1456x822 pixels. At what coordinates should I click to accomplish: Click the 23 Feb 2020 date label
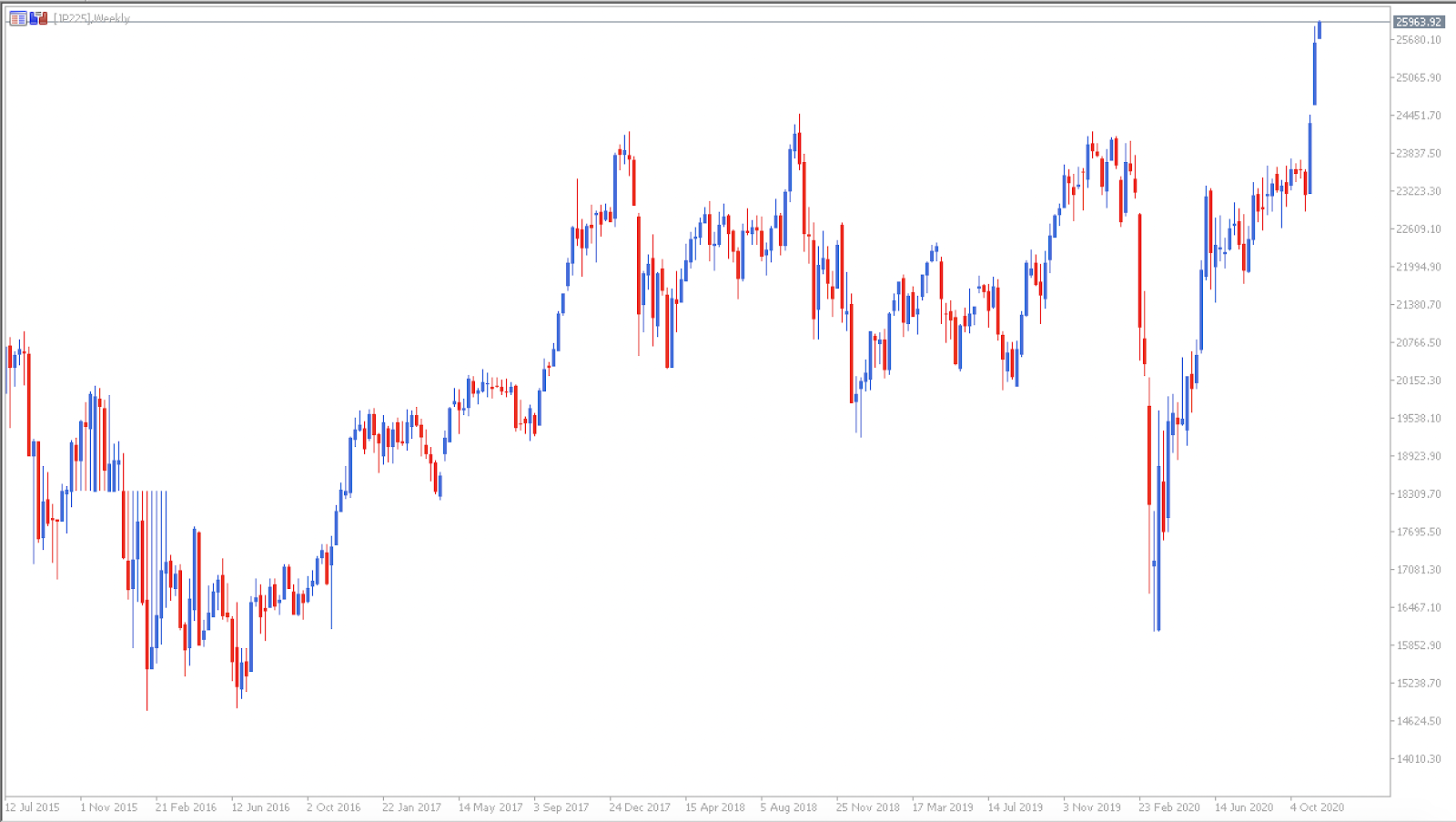1169,807
